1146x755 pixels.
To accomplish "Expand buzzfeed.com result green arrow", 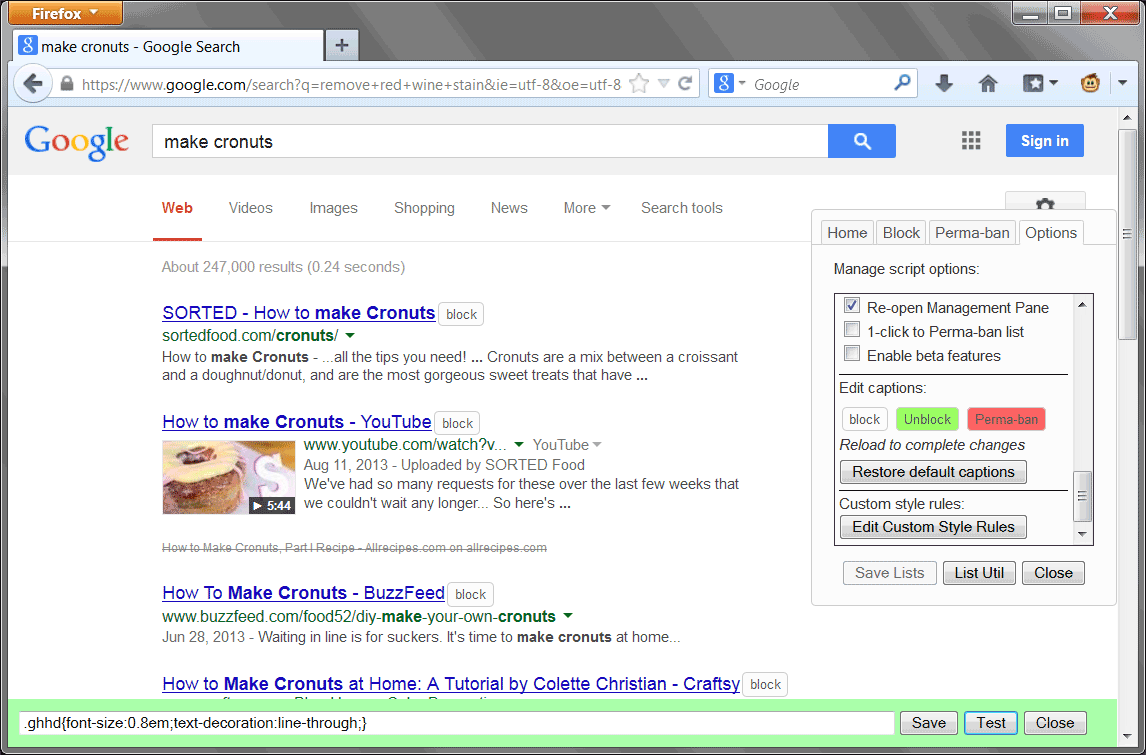I will click(568, 616).
